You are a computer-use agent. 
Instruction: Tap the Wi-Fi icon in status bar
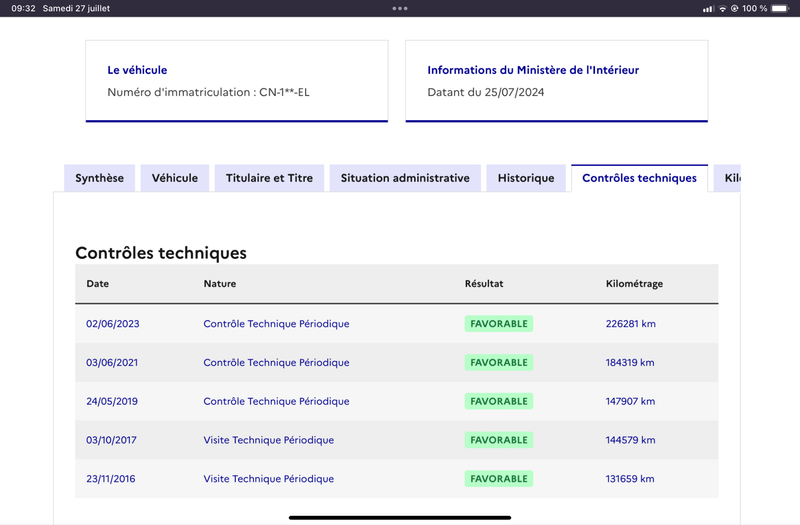[x=722, y=8]
